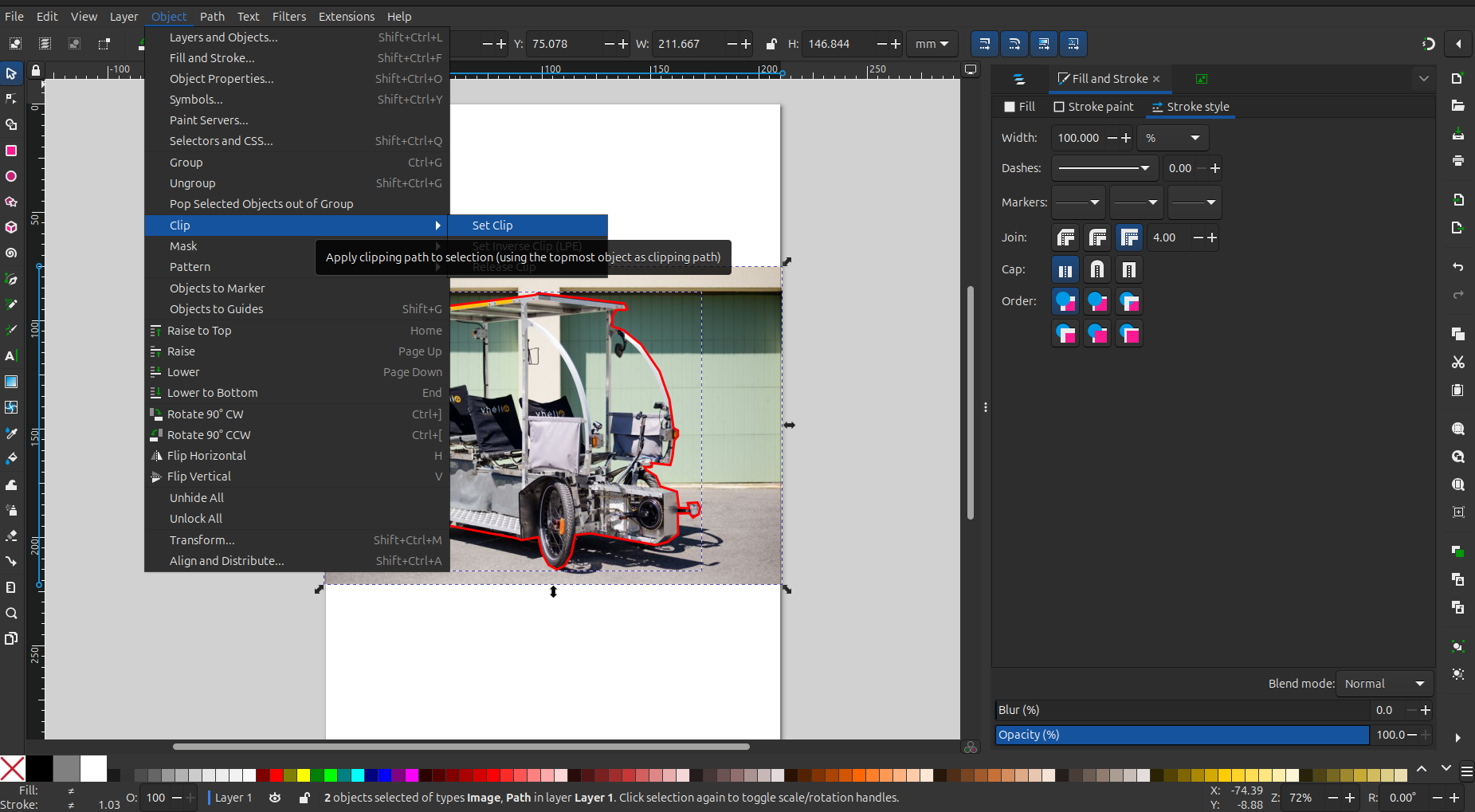Toggle move patterns with objects
Screen dimensions: 1475x812
tap(1073, 44)
